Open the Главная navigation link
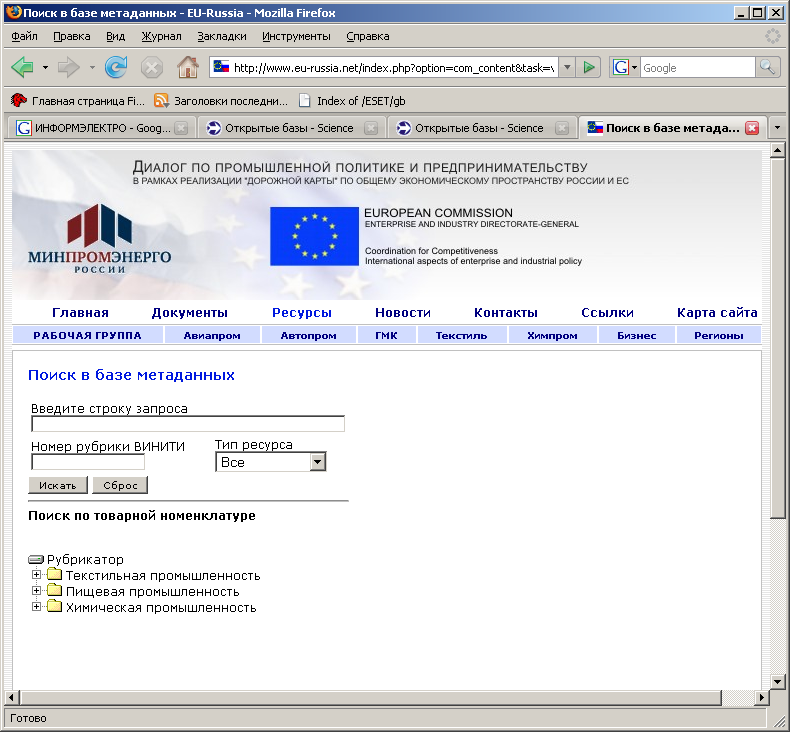790x732 pixels. coord(80,313)
